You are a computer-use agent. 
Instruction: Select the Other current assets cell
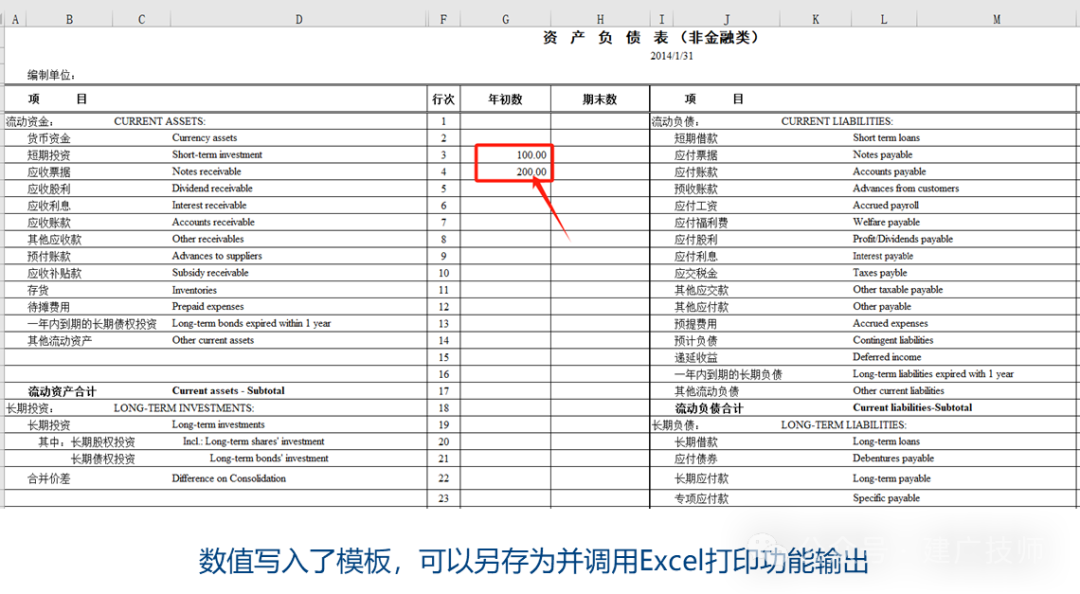coord(213,340)
